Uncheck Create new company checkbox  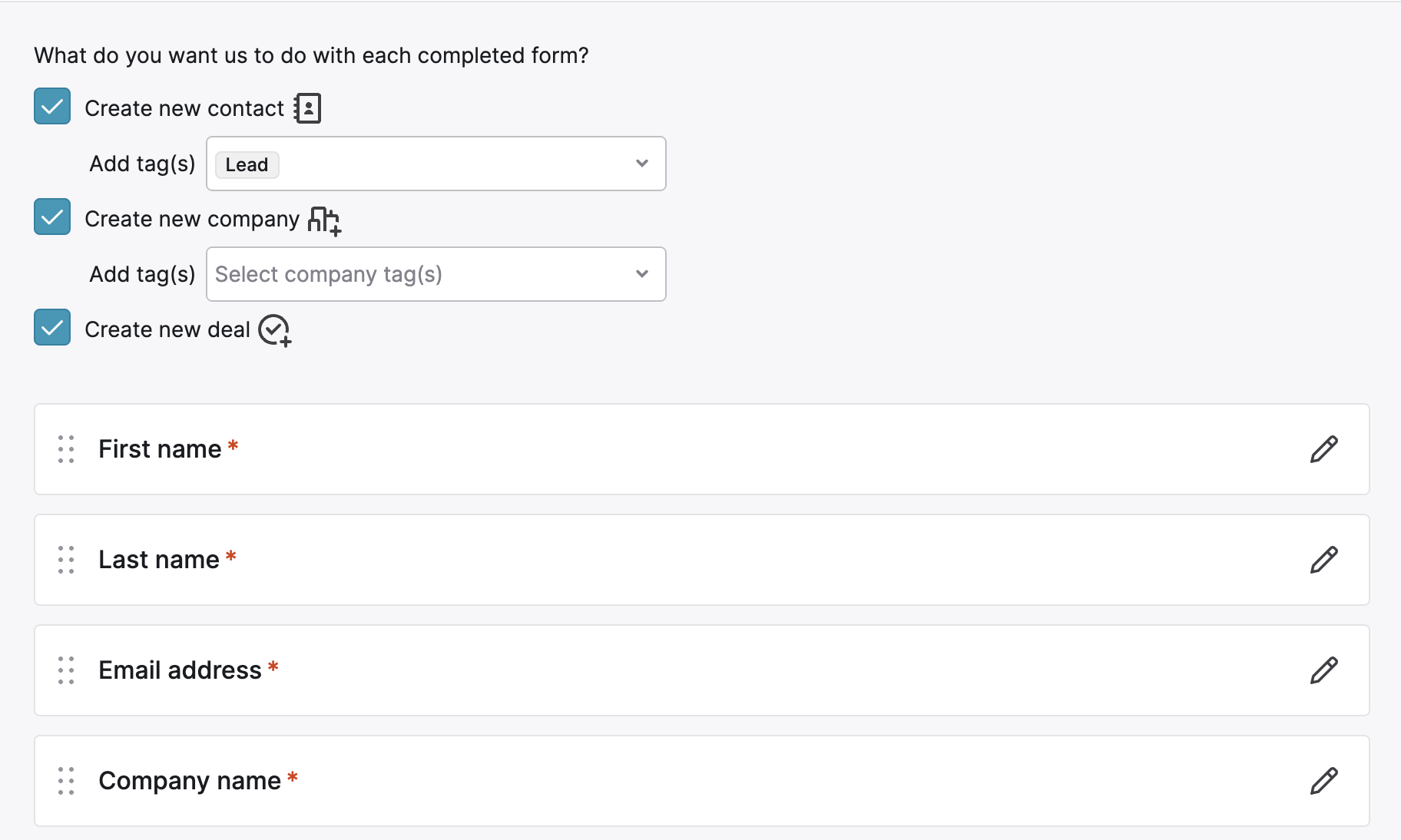click(x=52, y=217)
